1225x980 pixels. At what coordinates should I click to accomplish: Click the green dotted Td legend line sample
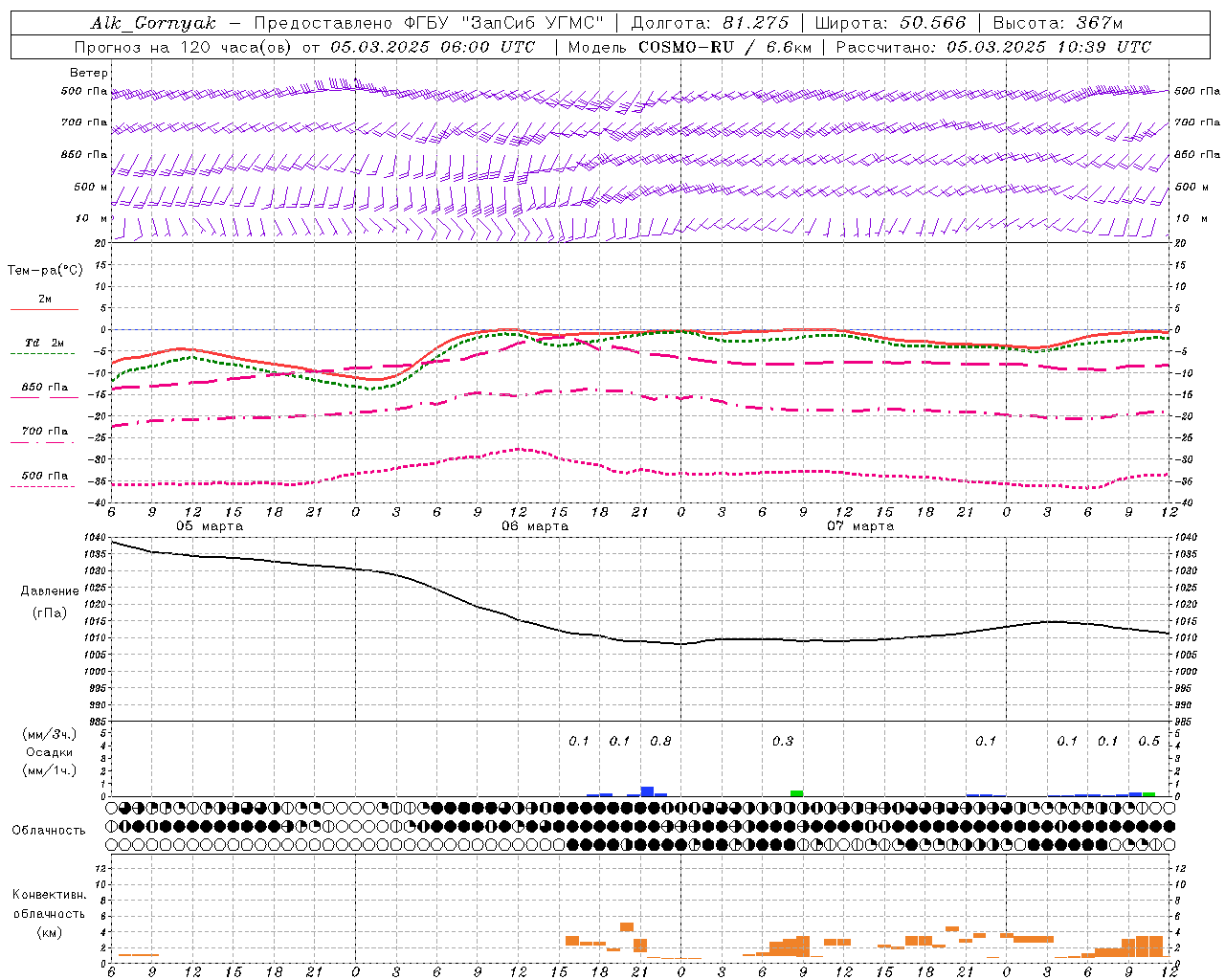tap(43, 353)
